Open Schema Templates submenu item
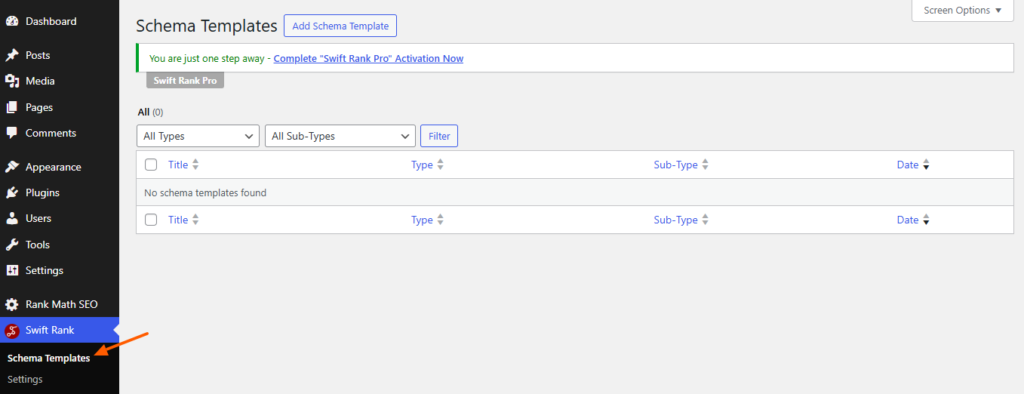Screen dimensions: 1024x394 (48, 358)
